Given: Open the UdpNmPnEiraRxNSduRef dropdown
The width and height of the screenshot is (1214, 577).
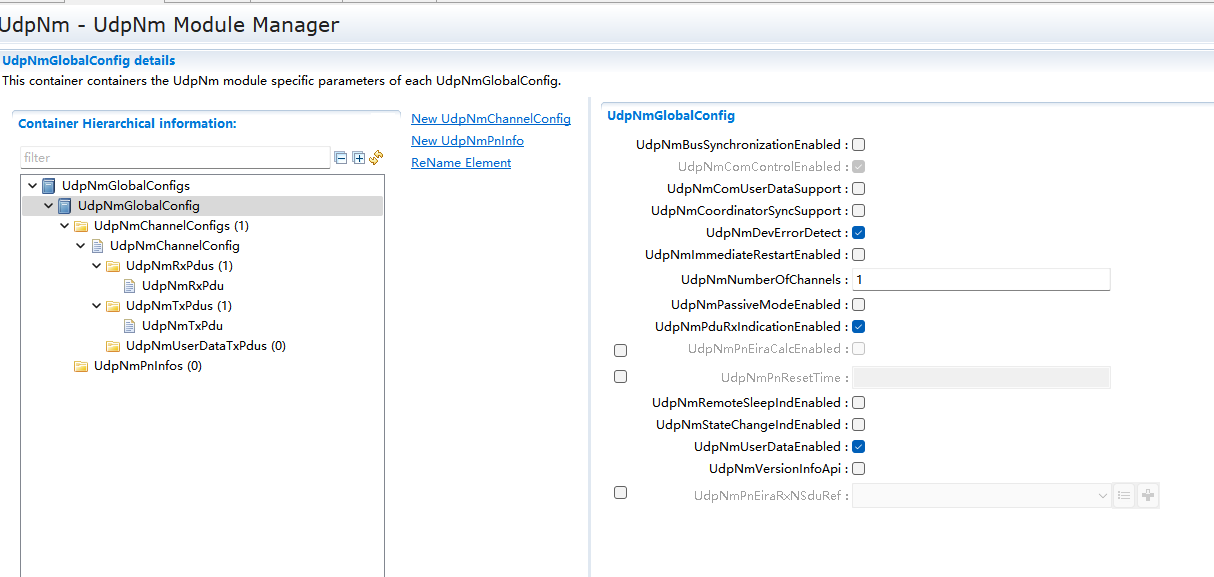Looking at the screenshot, I should click(x=1102, y=495).
